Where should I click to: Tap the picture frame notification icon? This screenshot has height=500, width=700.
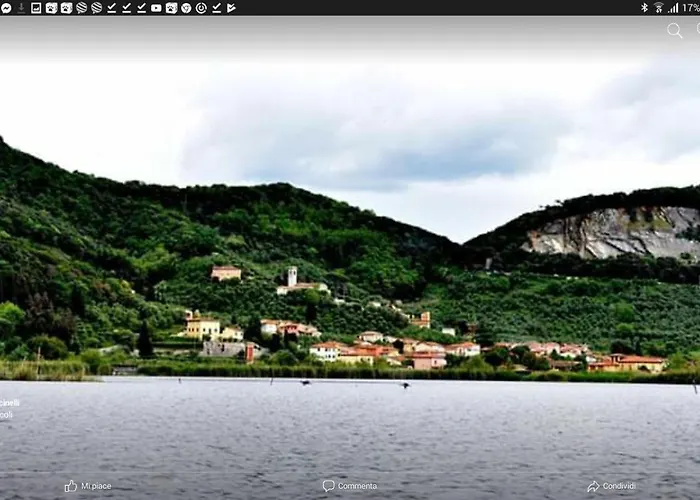point(36,7)
